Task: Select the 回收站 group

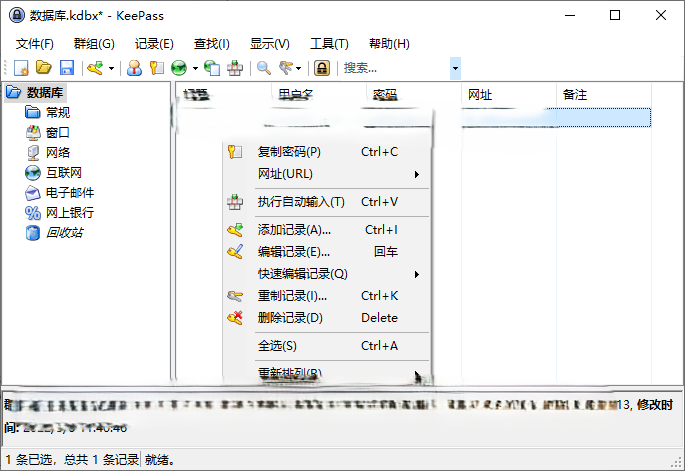Action: (64, 232)
